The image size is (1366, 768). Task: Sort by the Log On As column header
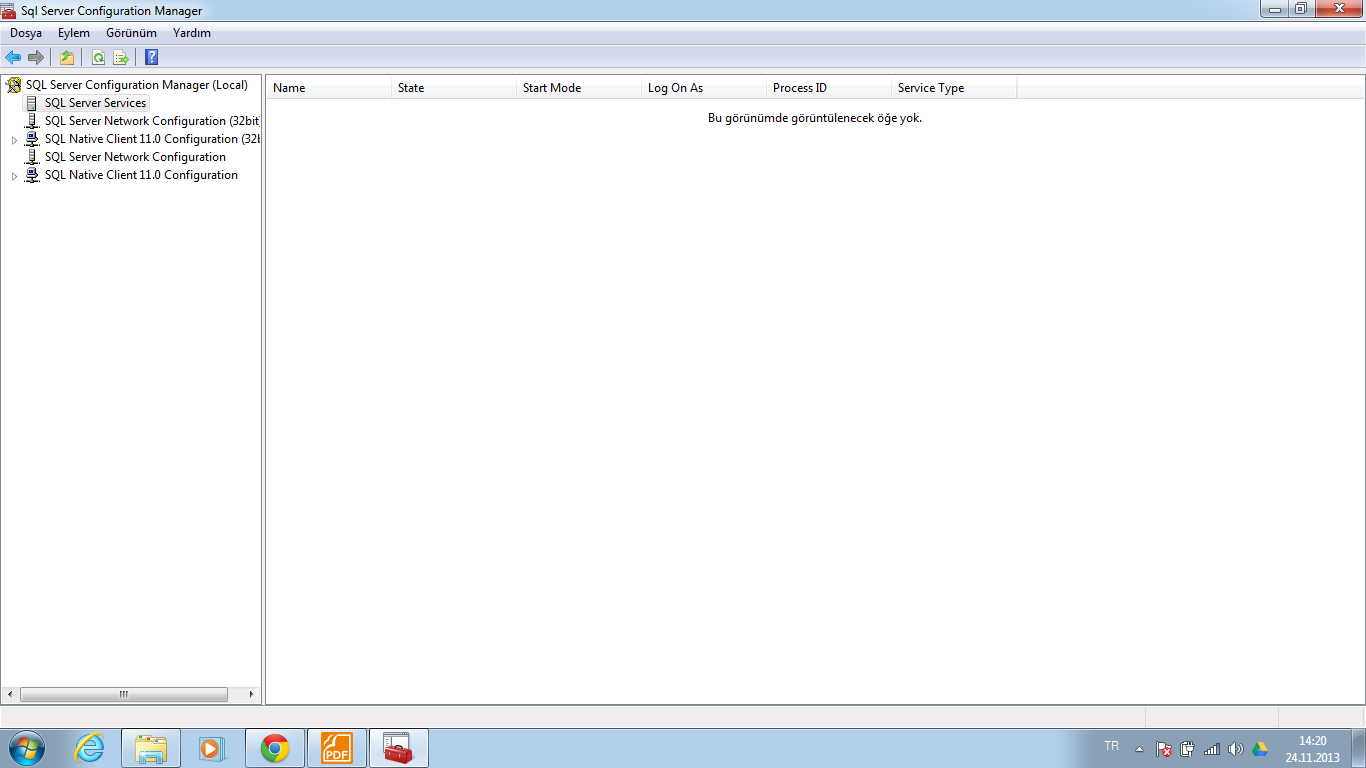[704, 88]
